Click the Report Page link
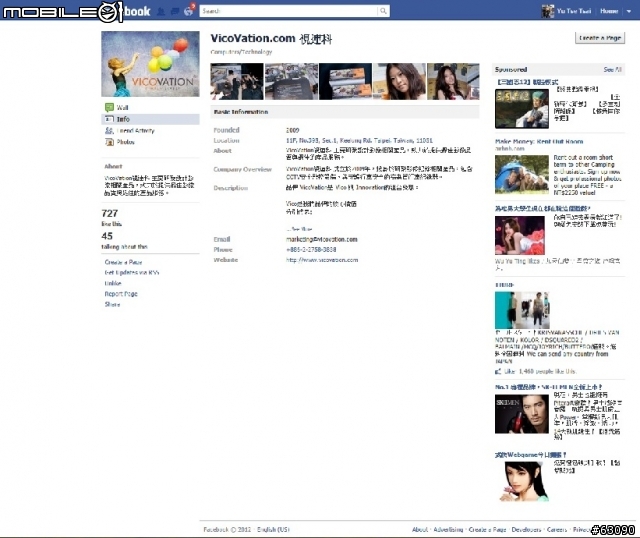Viewport: 640px width, 538px height. pyautogui.click(x=121, y=294)
